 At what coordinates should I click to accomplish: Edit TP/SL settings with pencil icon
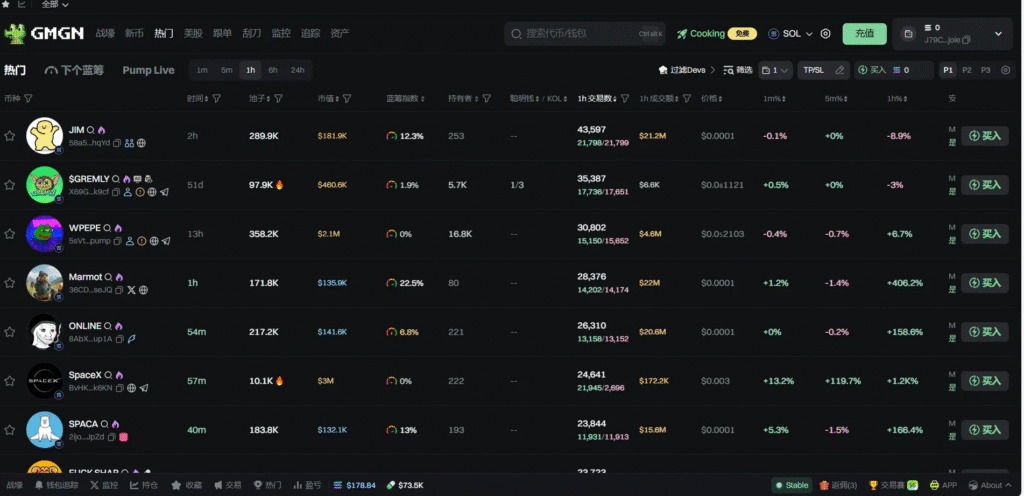click(839, 70)
